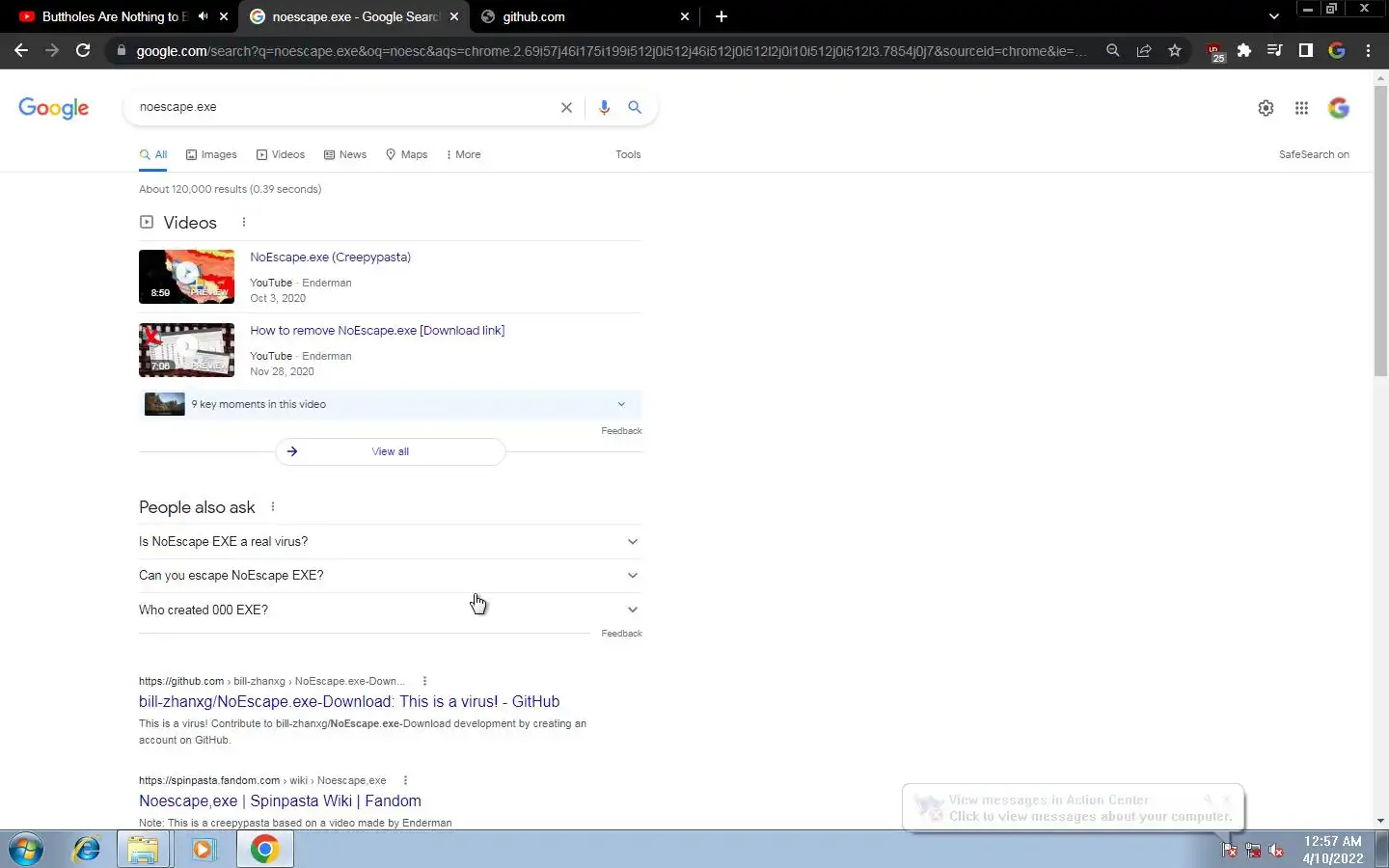Switch to the Images search tab
The width and height of the screenshot is (1389, 868).
click(211, 154)
